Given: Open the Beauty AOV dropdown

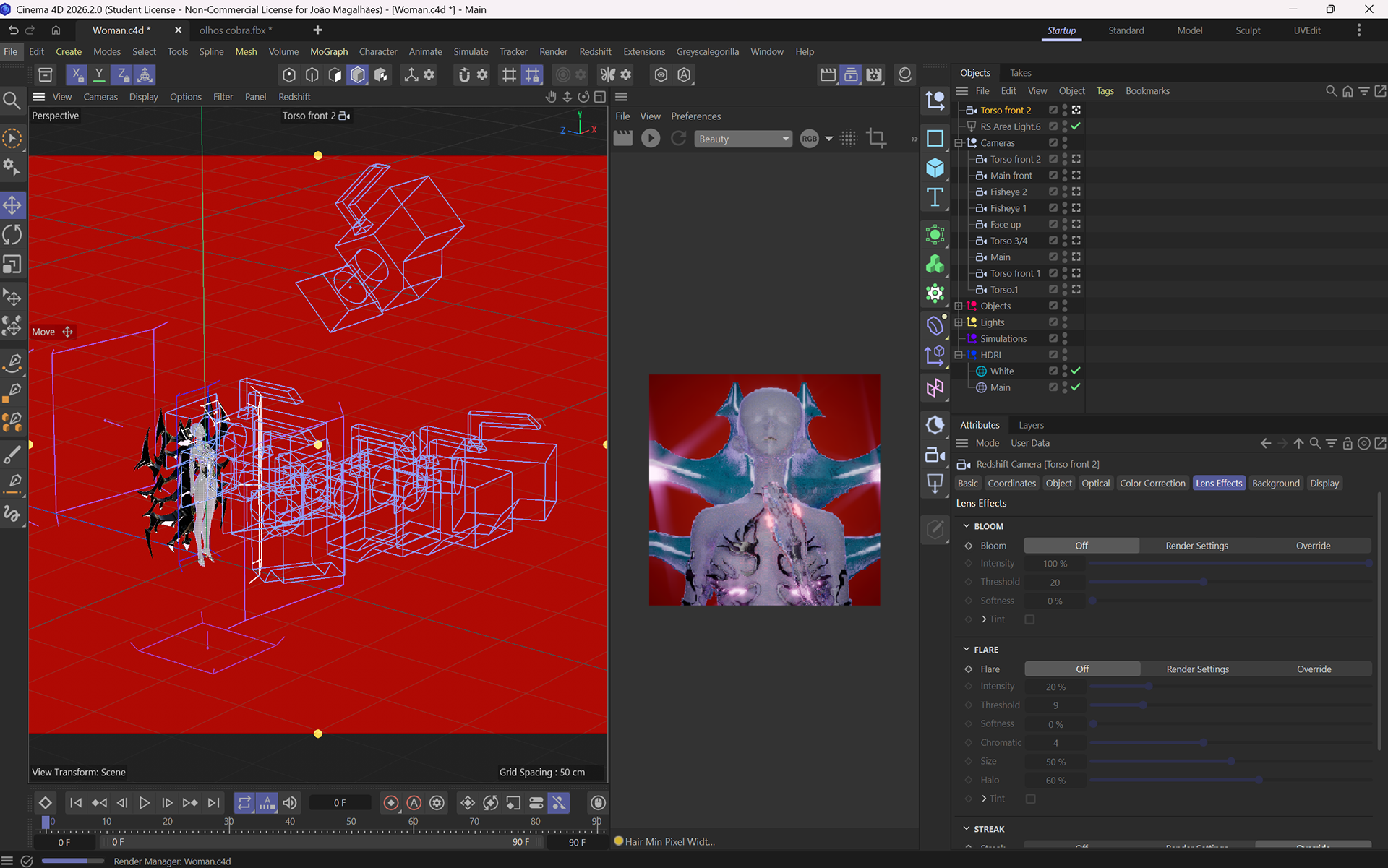Looking at the screenshot, I should click(x=743, y=139).
